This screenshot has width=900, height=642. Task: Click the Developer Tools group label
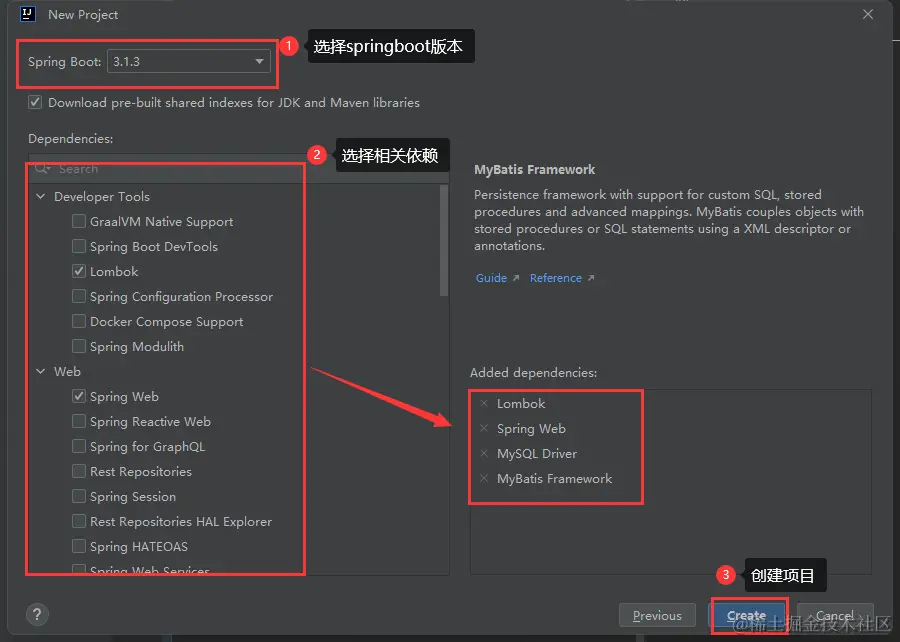point(102,196)
